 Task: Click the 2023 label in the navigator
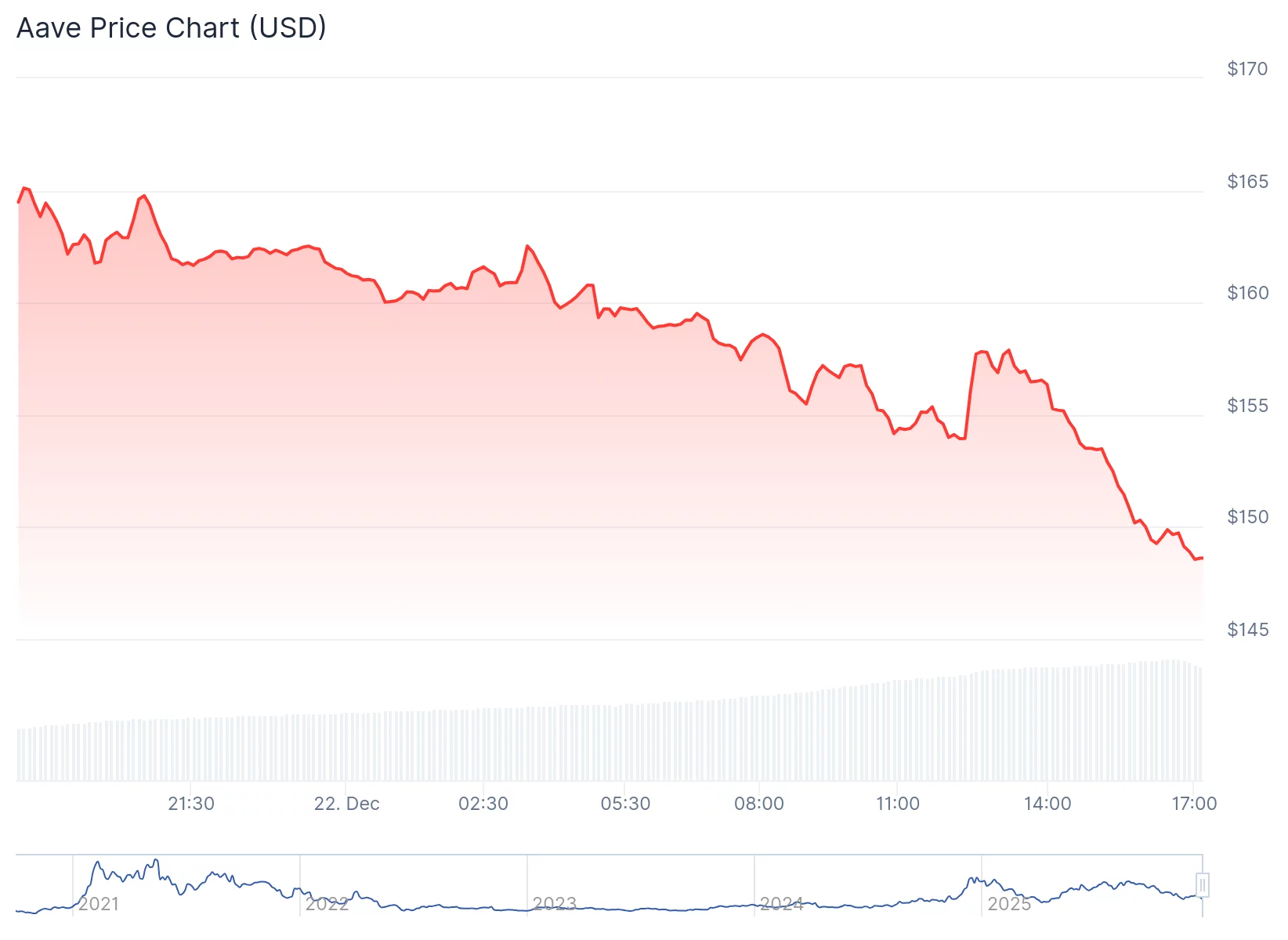(x=554, y=904)
